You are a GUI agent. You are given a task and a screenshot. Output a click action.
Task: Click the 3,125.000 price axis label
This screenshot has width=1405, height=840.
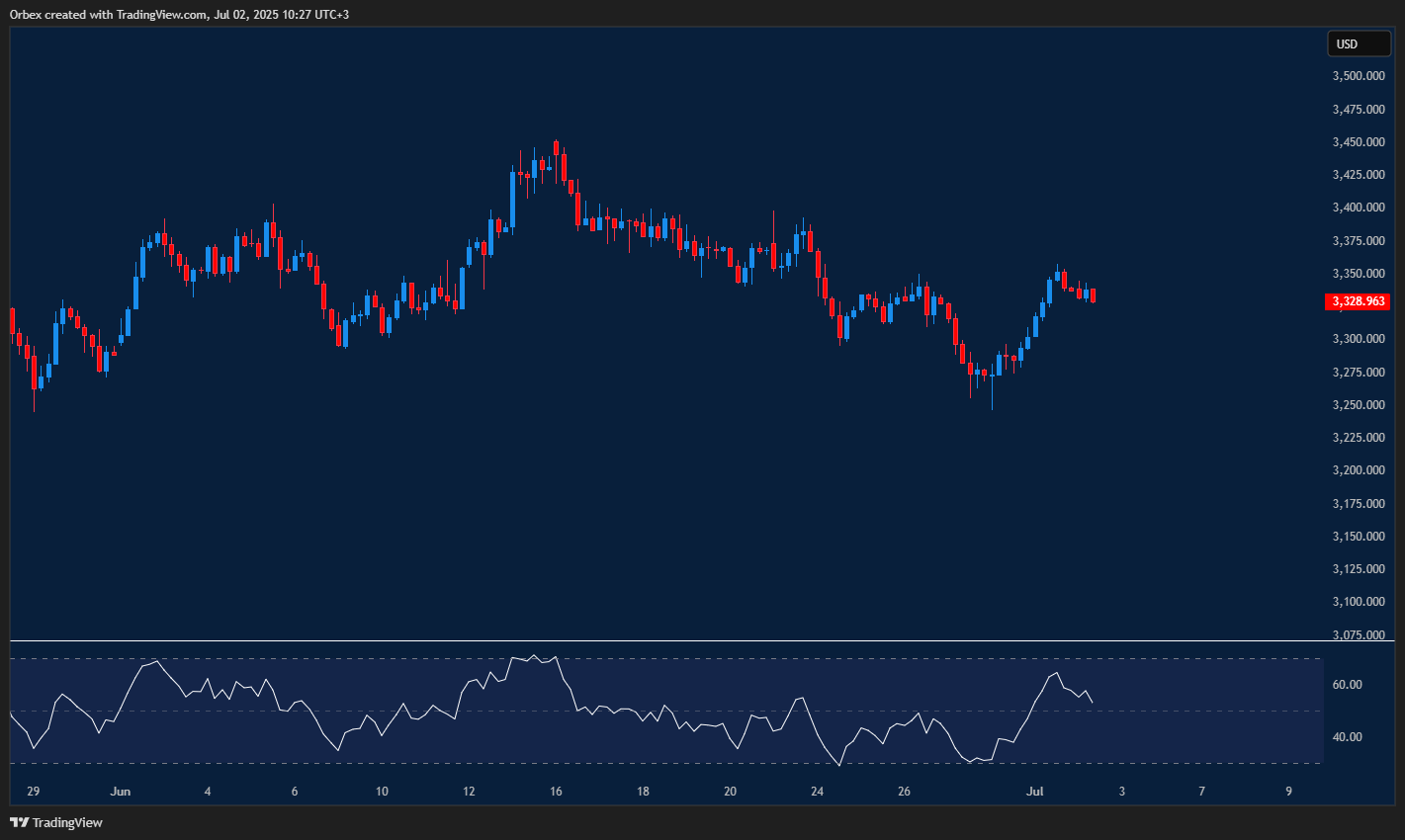[1358, 569]
